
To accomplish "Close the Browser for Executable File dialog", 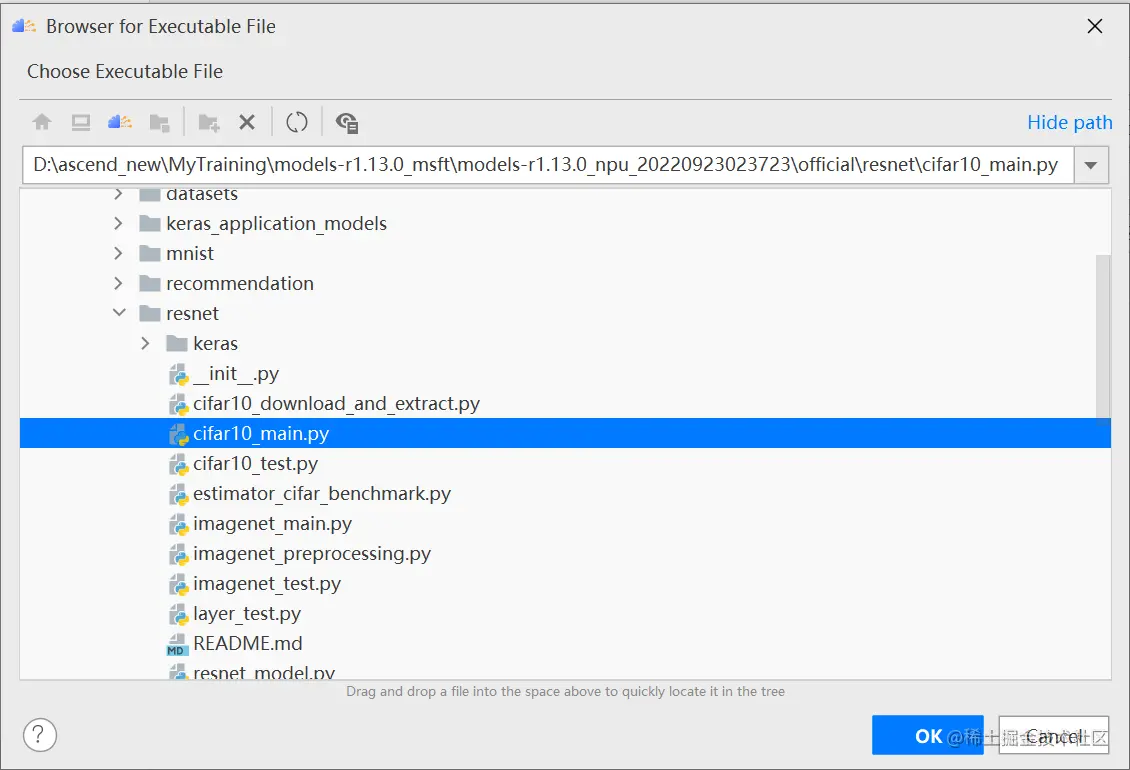I will [1094, 27].
